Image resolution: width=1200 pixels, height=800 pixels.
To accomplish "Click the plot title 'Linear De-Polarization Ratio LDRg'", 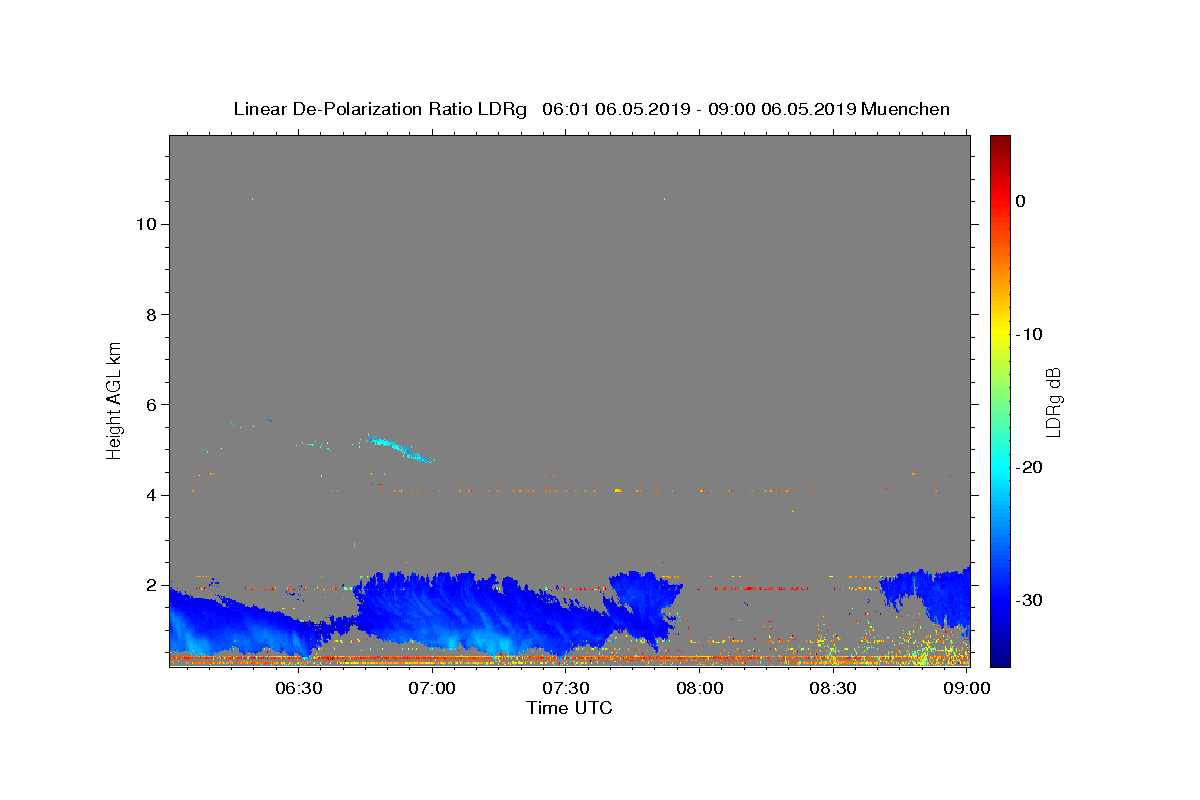I will click(380, 109).
